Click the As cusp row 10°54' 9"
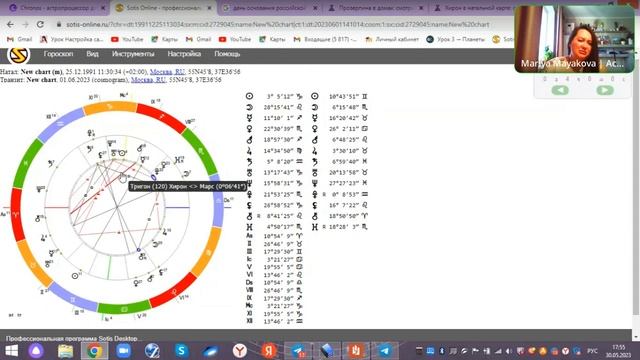Image resolution: width=640 pixels, height=360 pixels. [274, 236]
